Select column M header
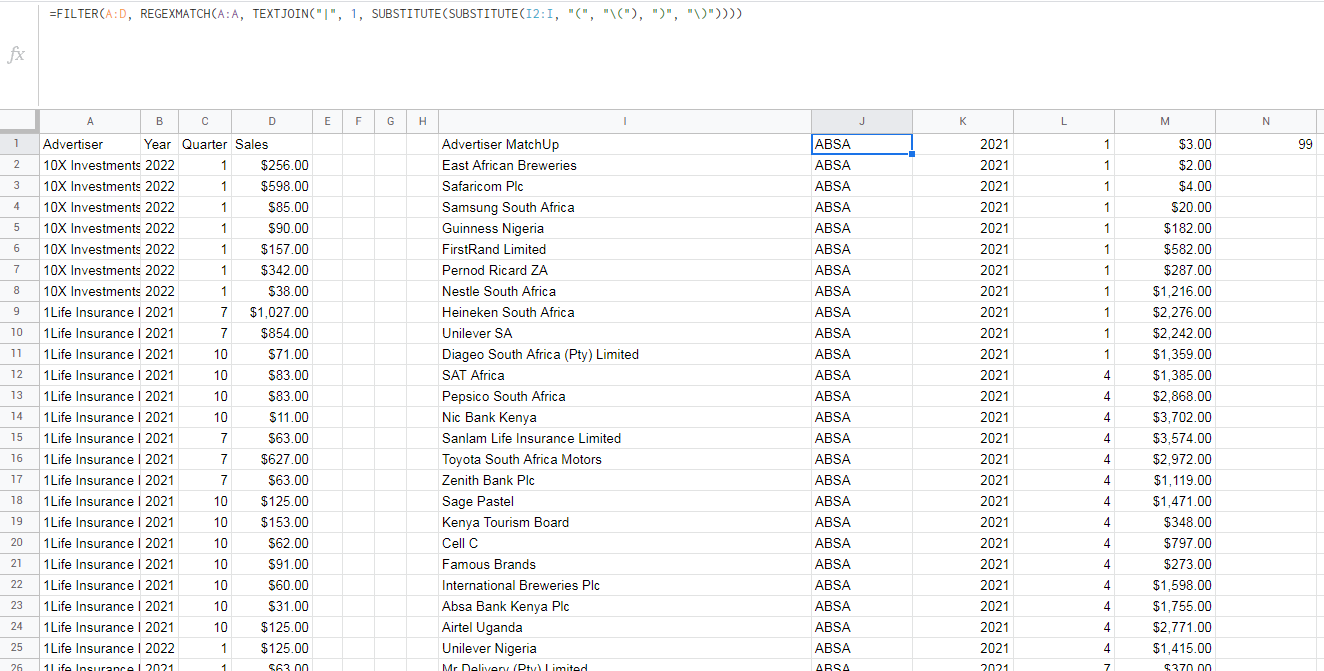Viewport: 1324px width, 671px height. click(1165, 121)
